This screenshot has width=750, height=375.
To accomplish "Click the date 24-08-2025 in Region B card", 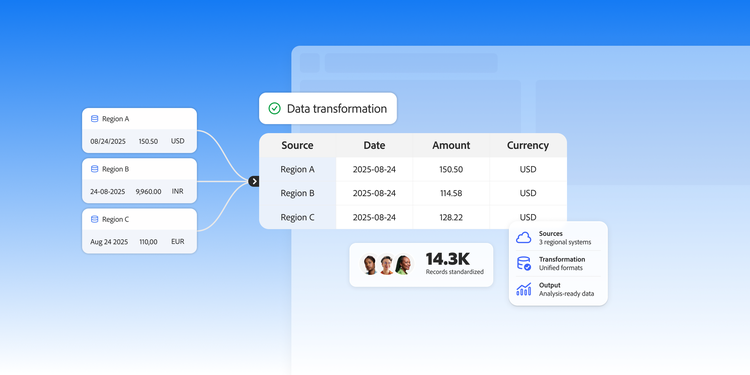I will pos(108,191).
